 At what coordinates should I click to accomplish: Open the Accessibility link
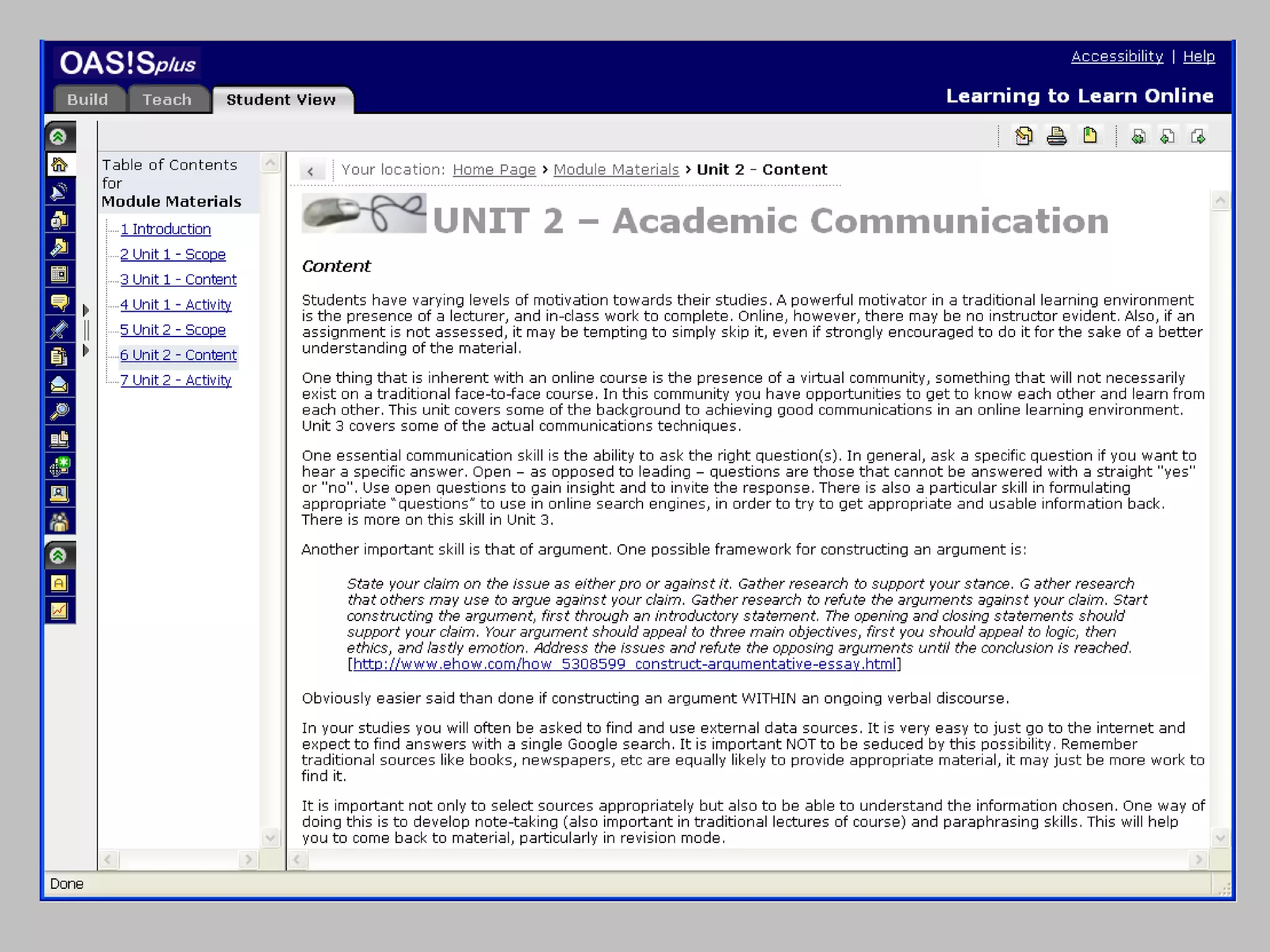click(x=1117, y=56)
